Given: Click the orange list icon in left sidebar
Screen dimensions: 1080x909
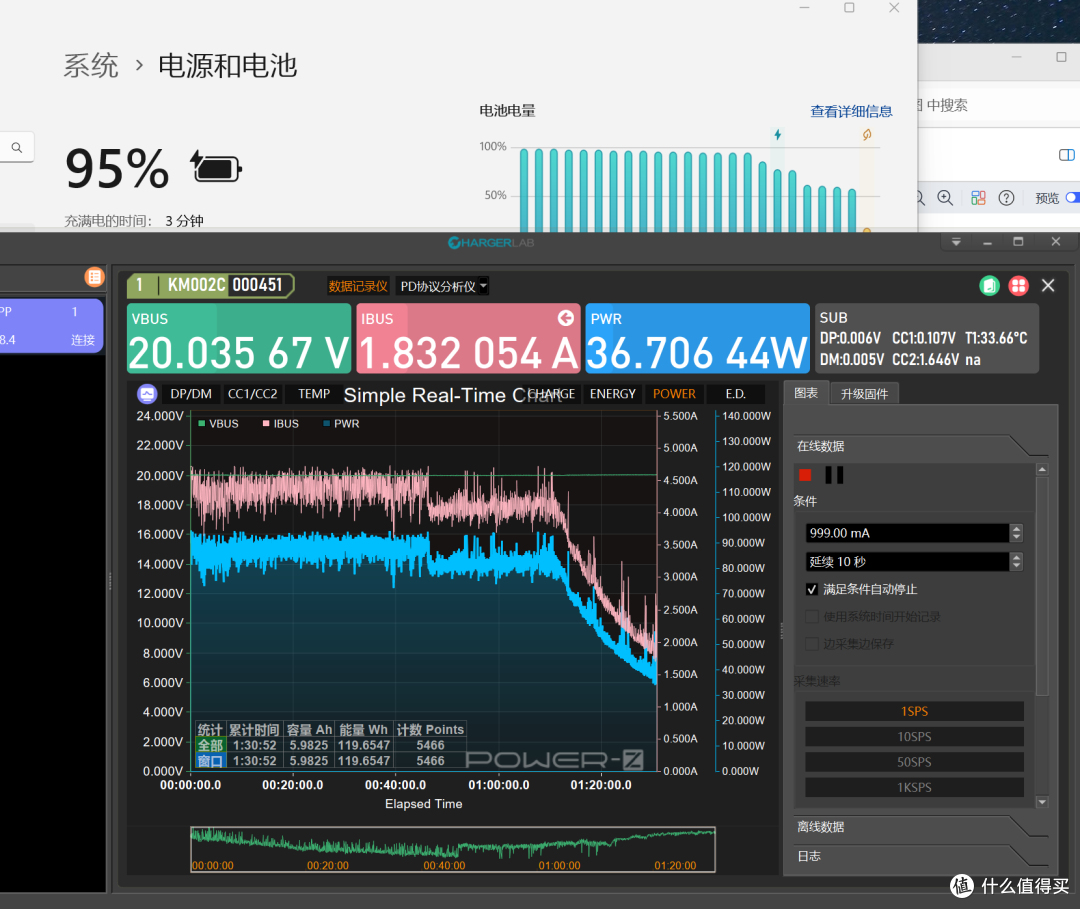Looking at the screenshot, I should pos(94,277).
